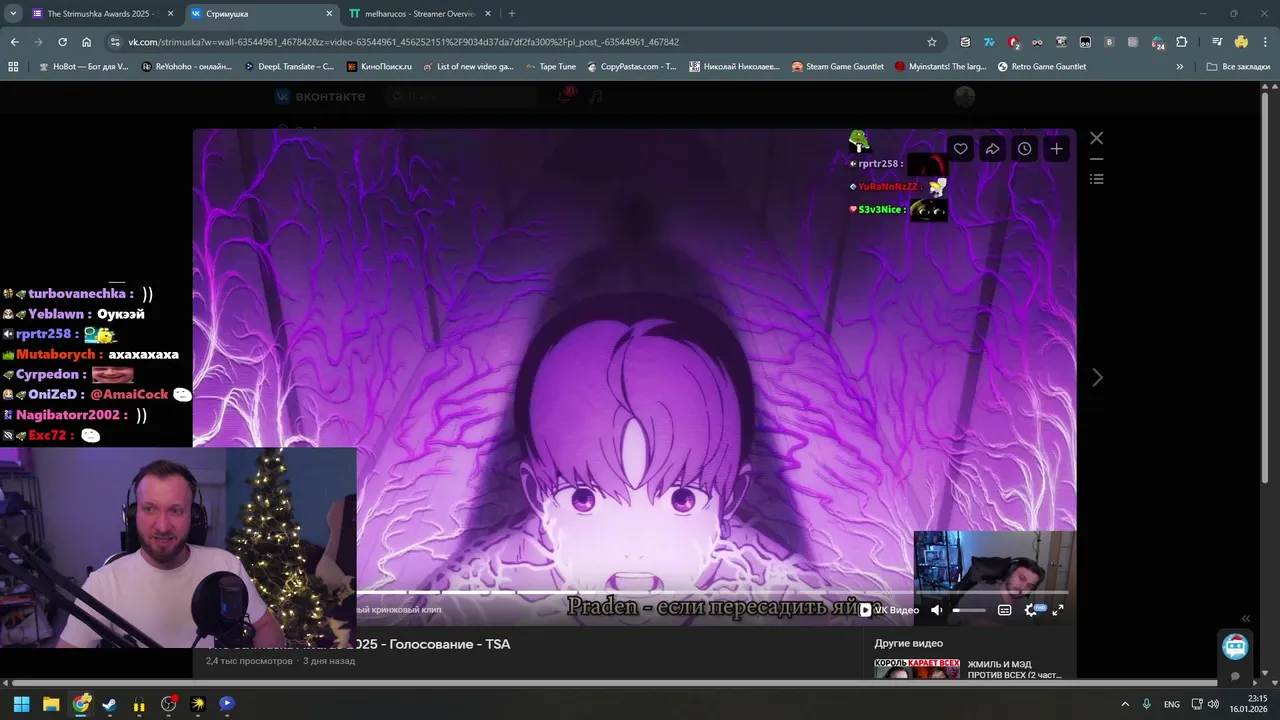Image resolution: width=1280 pixels, height=720 pixels.
Task: Open the tray microphone indicator
Action: pos(1147,704)
